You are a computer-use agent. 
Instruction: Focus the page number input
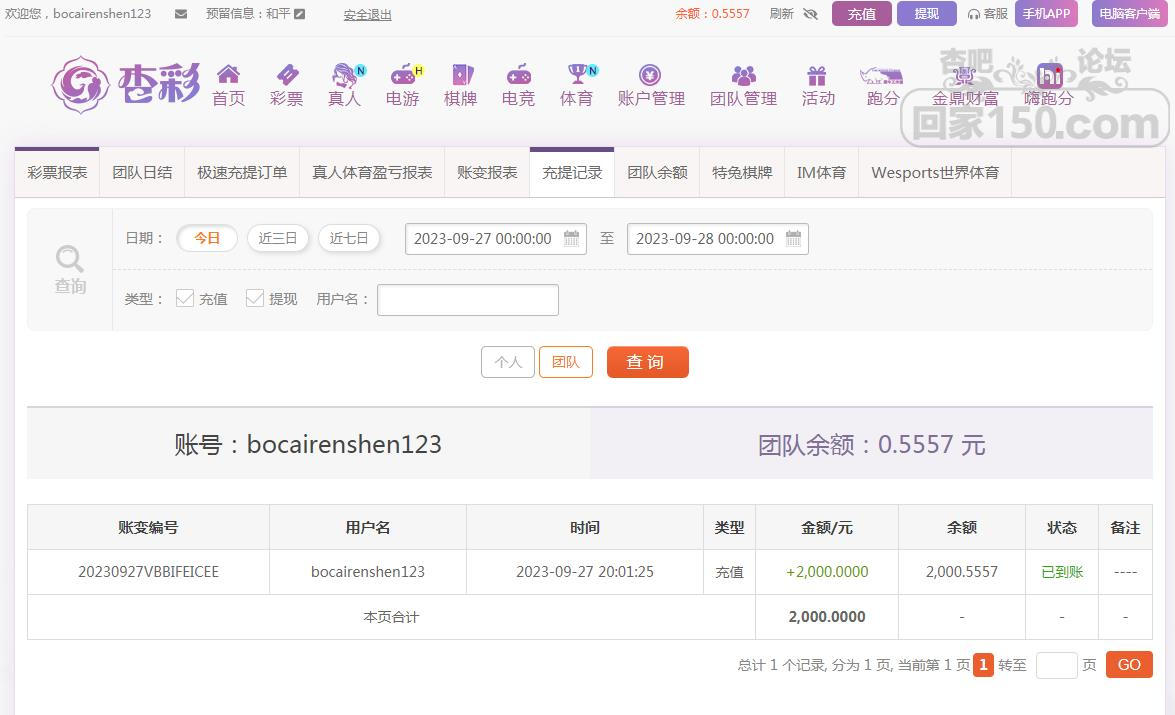point(1056,665)
